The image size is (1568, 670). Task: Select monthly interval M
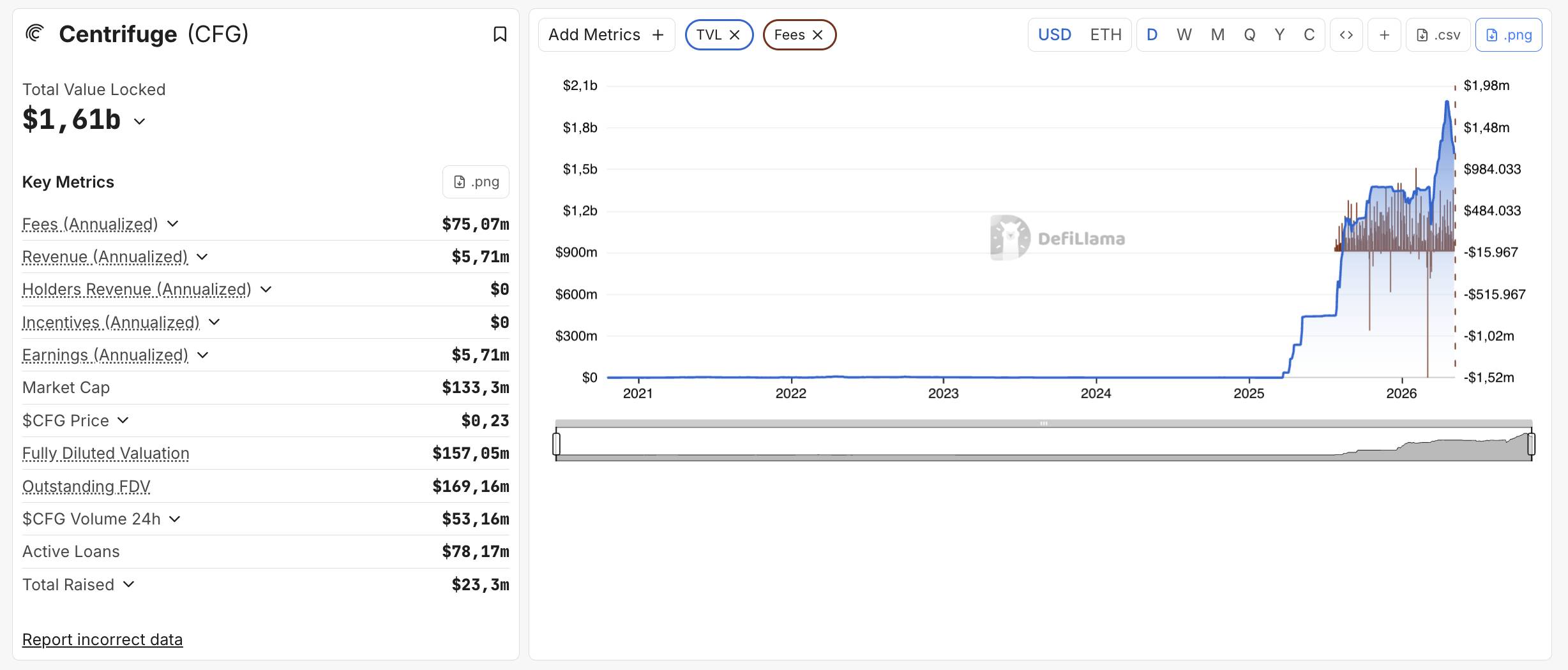pos(1217,34)
